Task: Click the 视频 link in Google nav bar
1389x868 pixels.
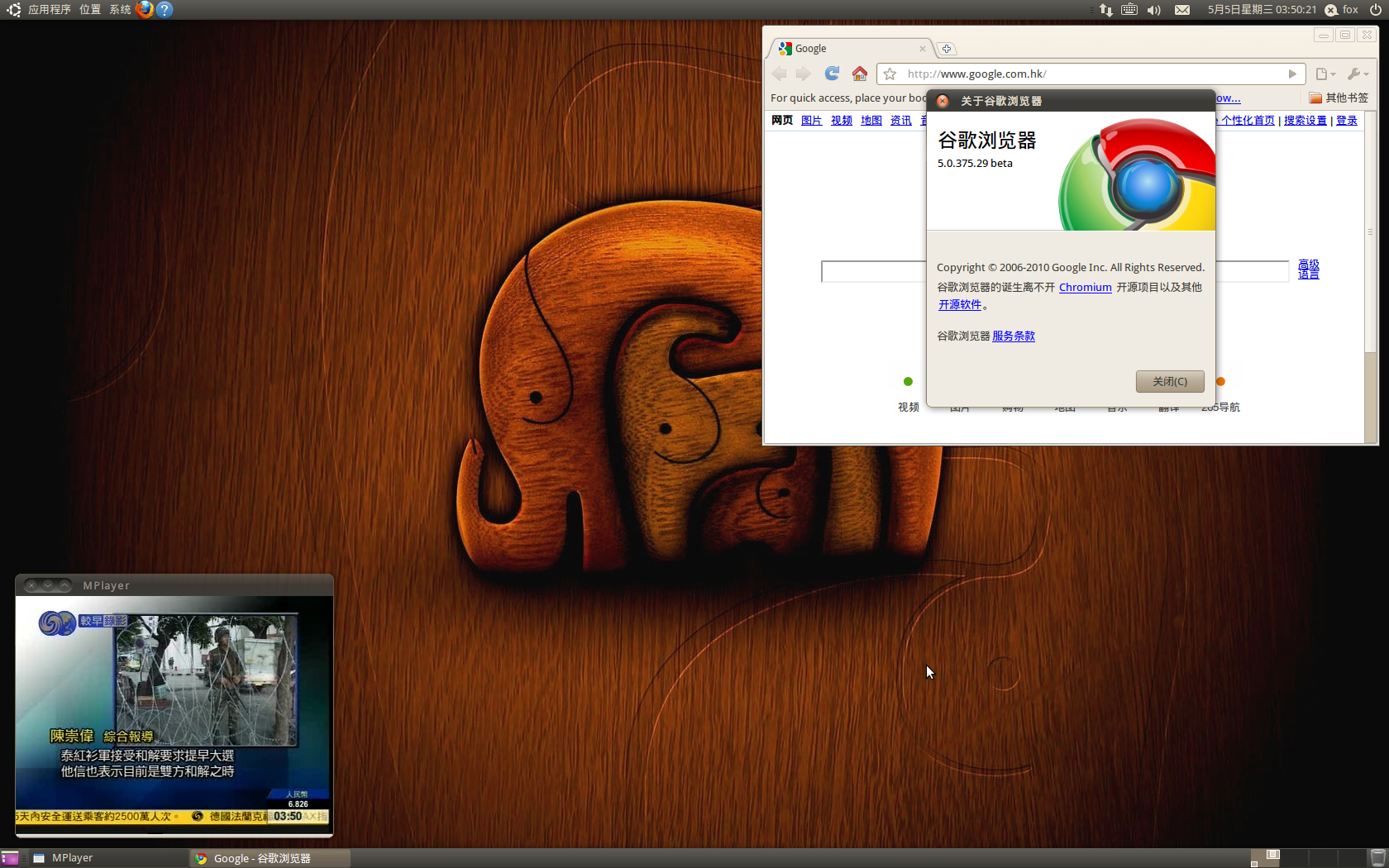Action: [841, 121]
